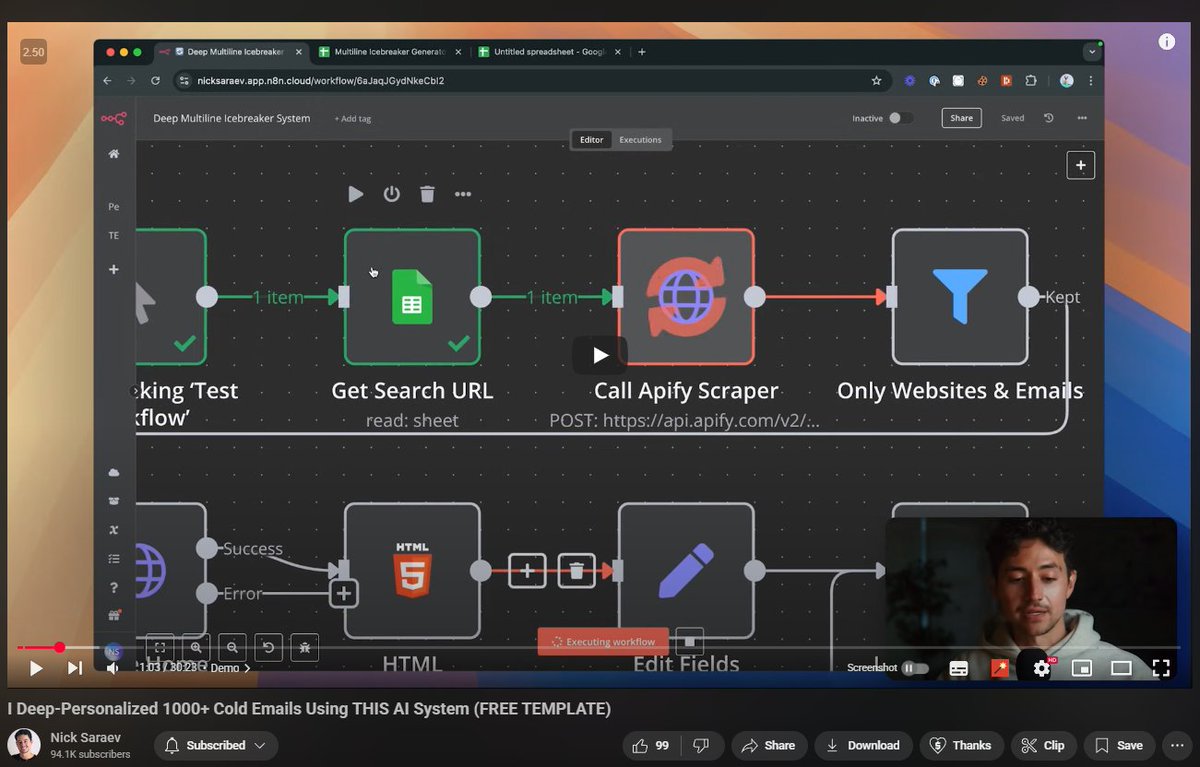This screenshot has width=1200, height=767.
Task: Open the n8n home icon
Action: [114, 154]
